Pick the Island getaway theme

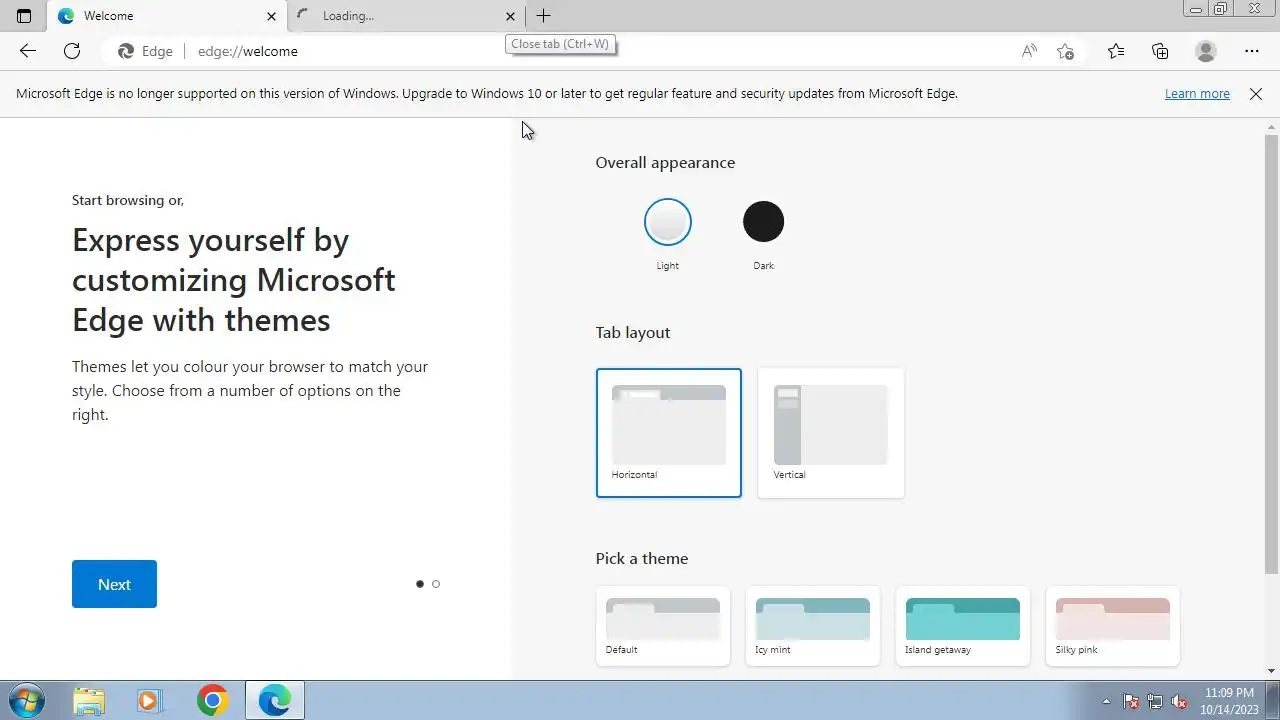963,626
